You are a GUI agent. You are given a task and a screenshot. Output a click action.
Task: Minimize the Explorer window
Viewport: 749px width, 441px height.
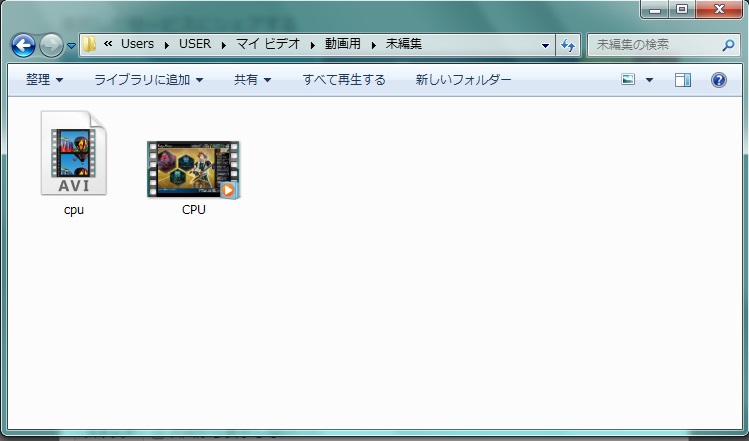(655, 10)
